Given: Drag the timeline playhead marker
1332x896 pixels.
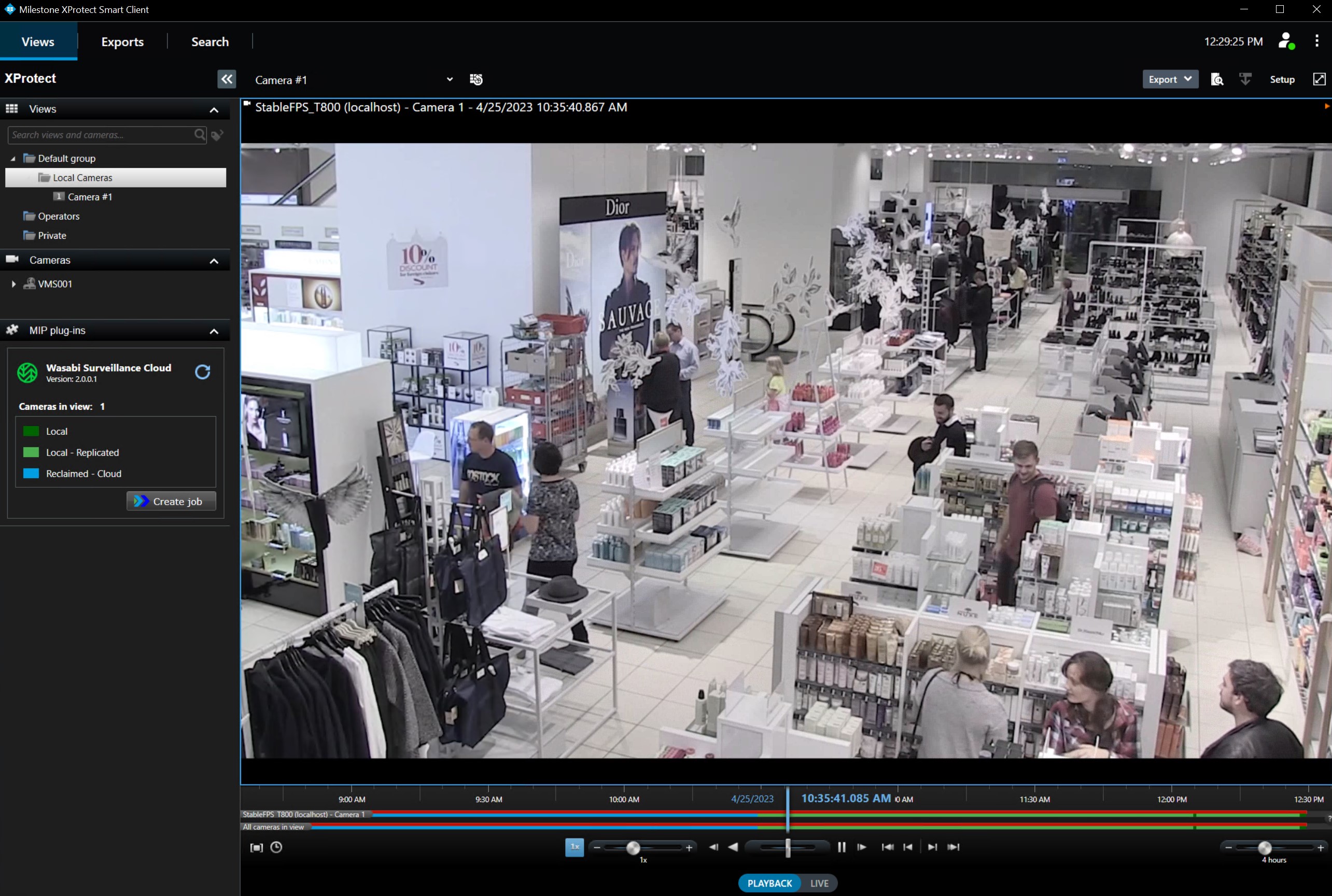Looking at the screenshot, I should 787,813.
